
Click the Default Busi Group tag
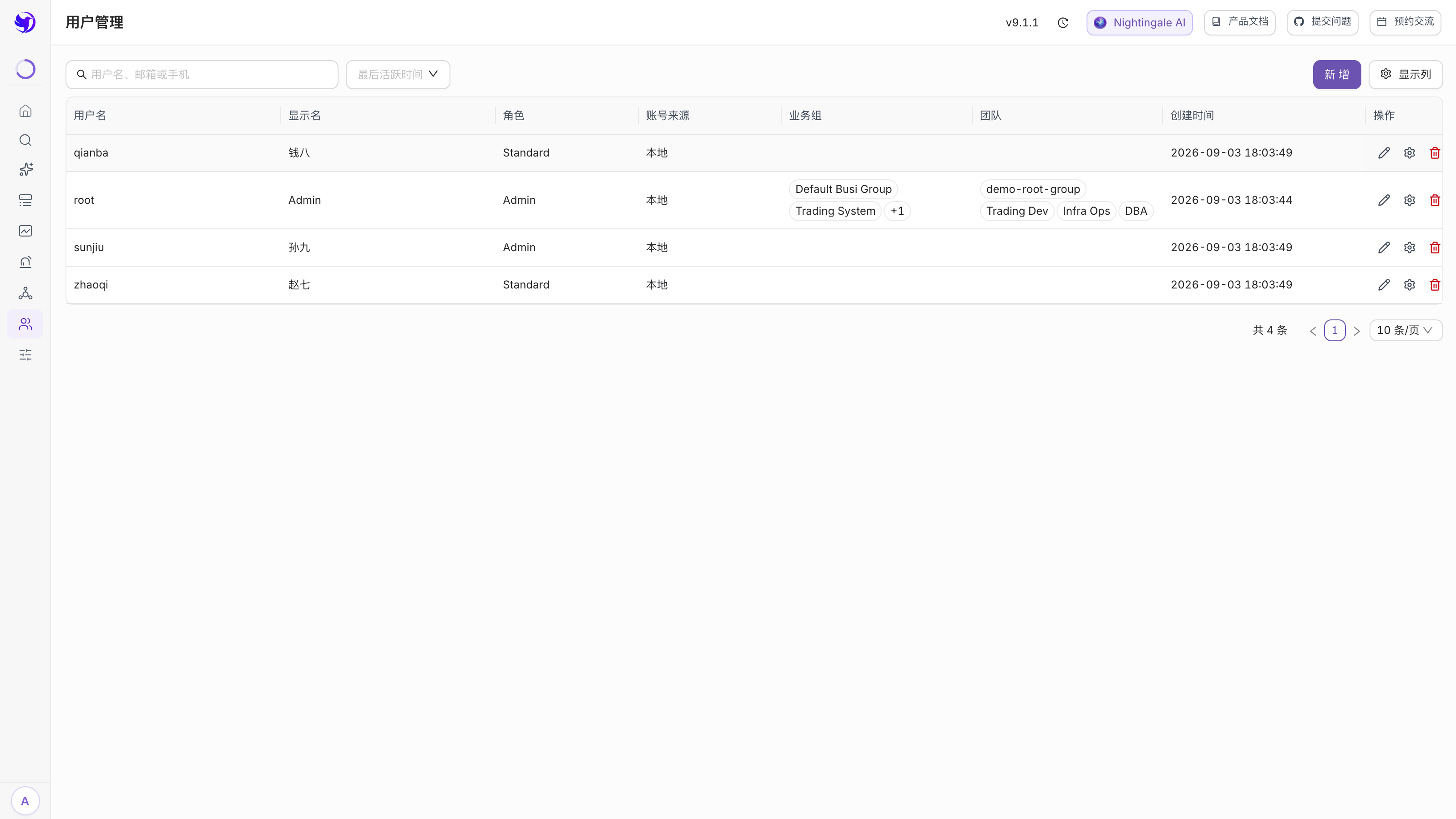(843, 189)
